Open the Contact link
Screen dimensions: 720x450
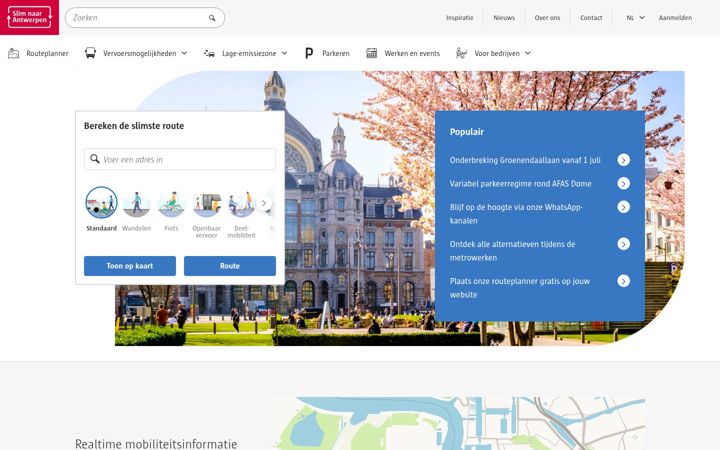pyautogui.click(x=591, y=18)
